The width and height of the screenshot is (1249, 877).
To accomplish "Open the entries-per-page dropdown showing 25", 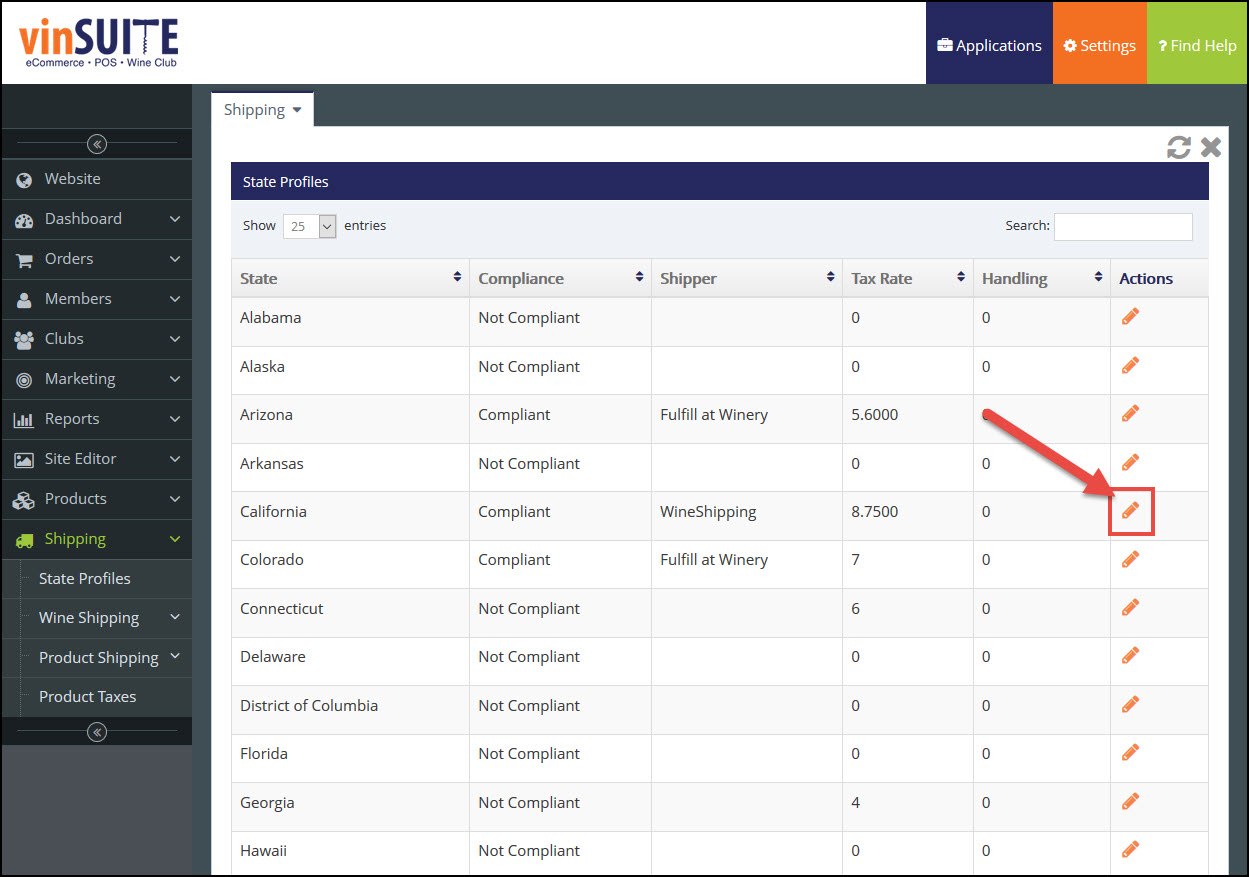I will pyautogui.click(x=310, y=226).
